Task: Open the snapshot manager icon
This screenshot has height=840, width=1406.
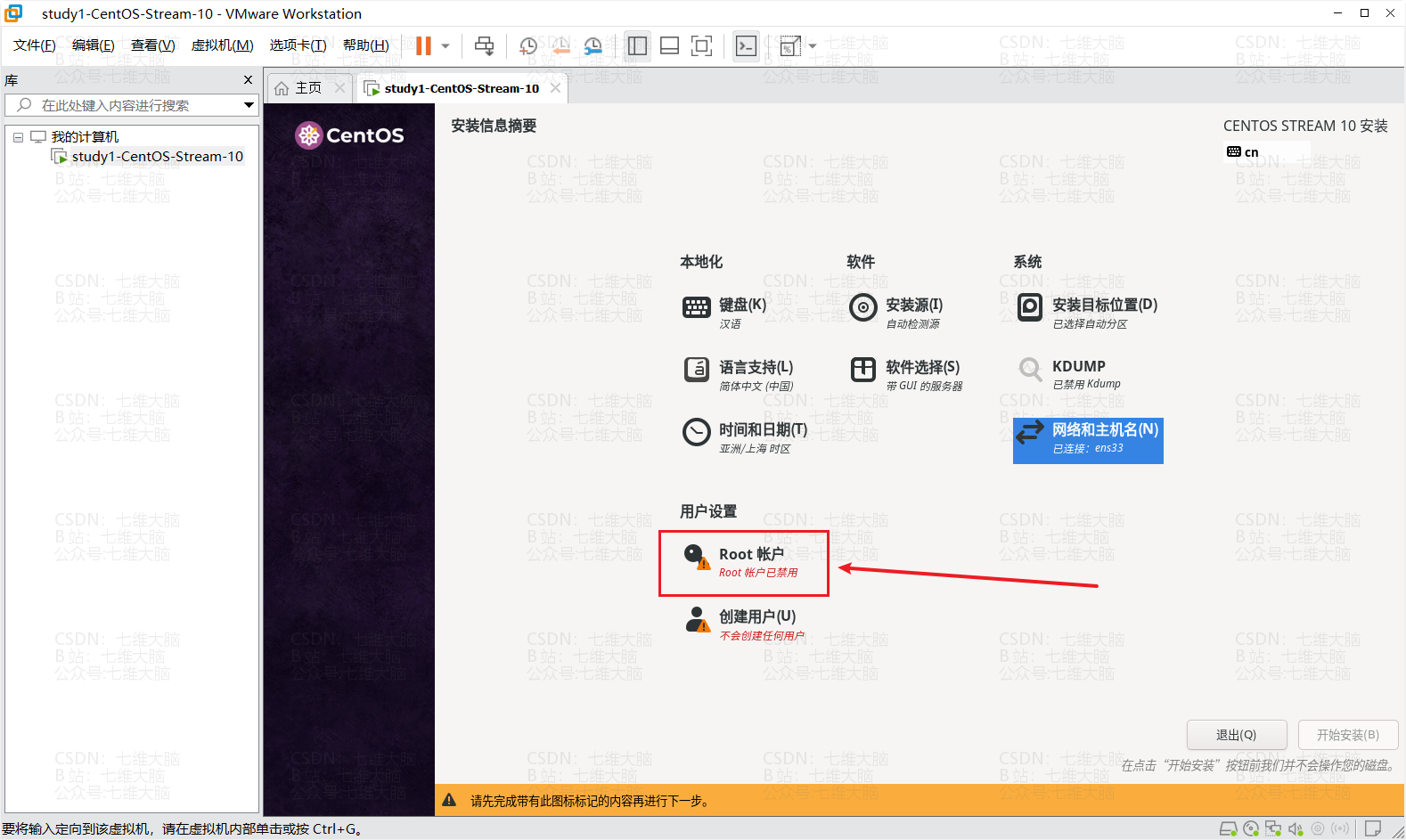Action: pos(593,45)
